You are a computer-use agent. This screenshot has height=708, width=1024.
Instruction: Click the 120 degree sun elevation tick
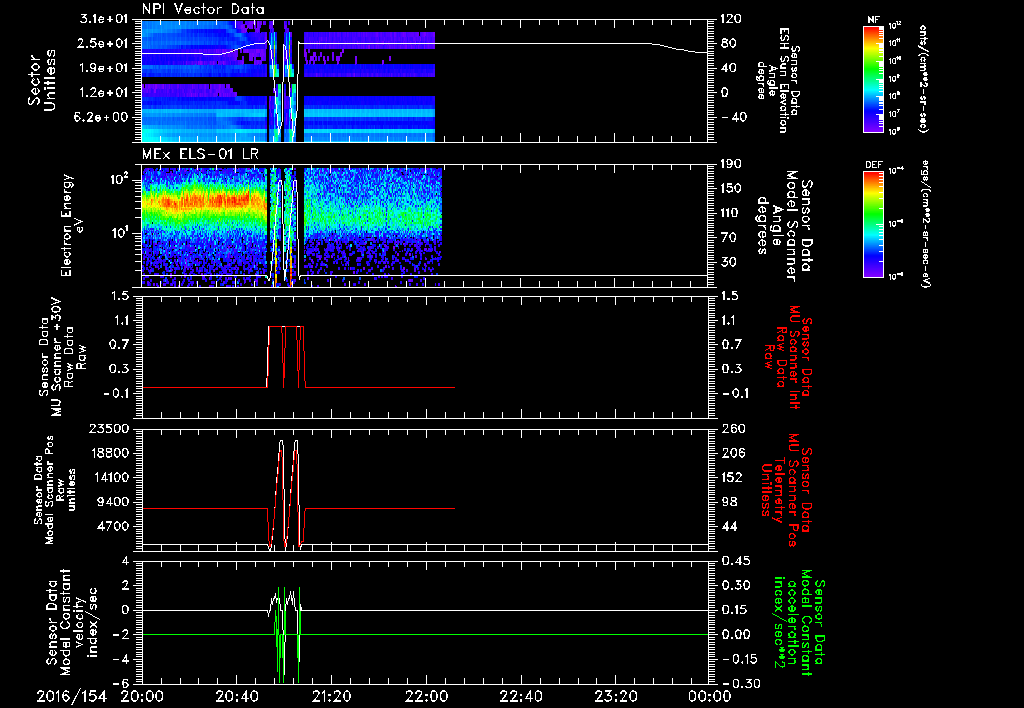731,19
